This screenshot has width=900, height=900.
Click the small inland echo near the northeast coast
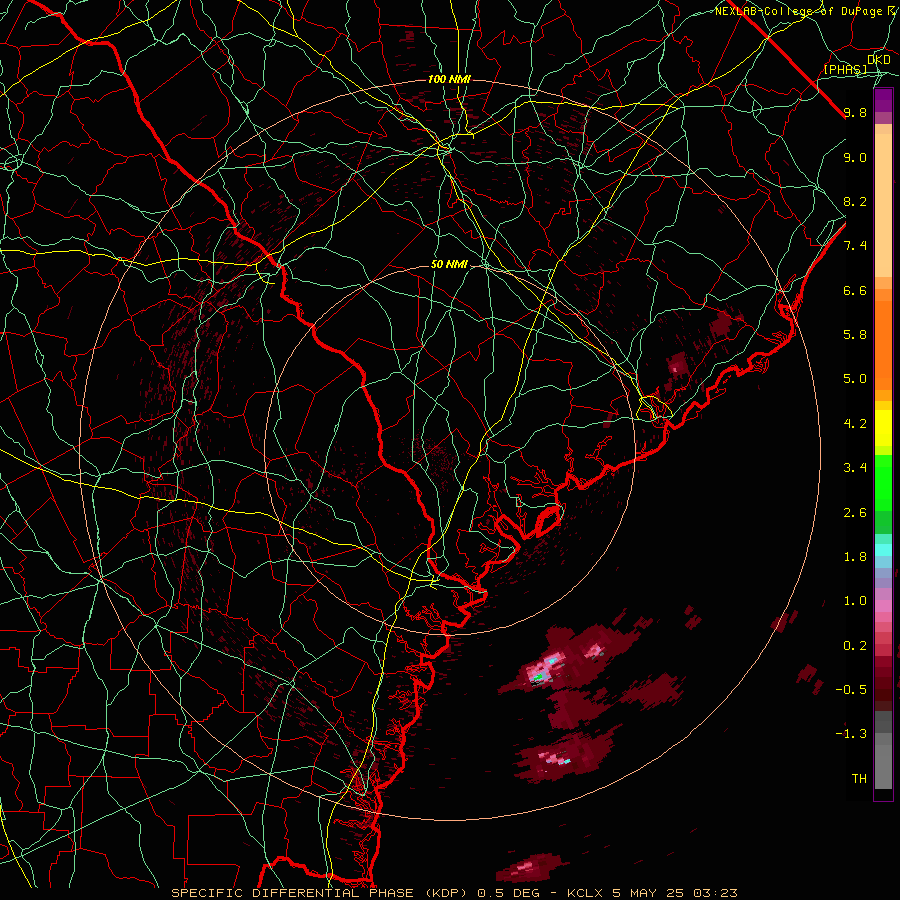pyautogui.click(x=677, y=365)
